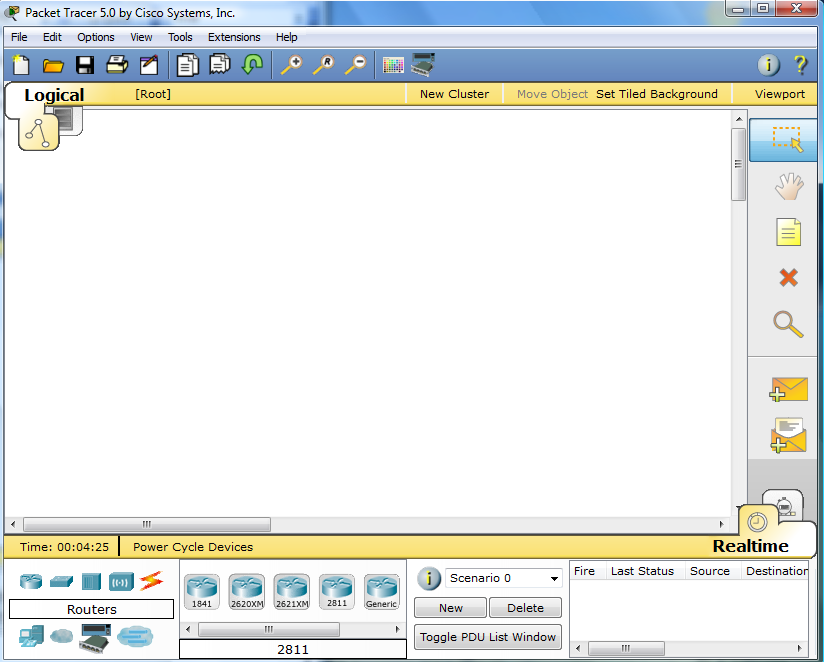Viewport: 824px width, 662px height.
Task: Click the Zoom Out magnifier icon
Action: click(x=355, y=65)
